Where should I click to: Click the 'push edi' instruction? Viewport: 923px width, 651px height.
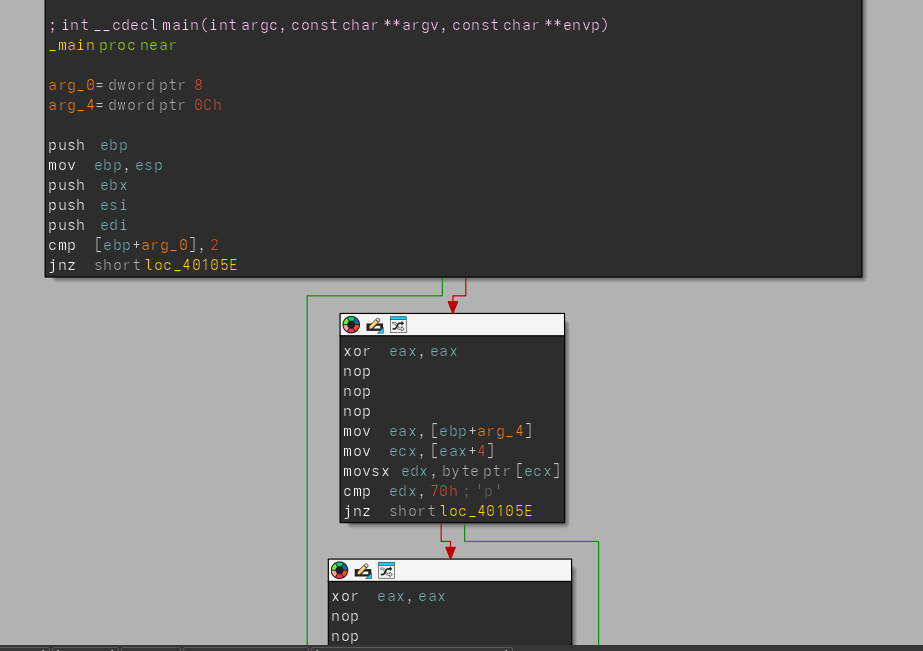pyautogui.click(x=88, y=225)
